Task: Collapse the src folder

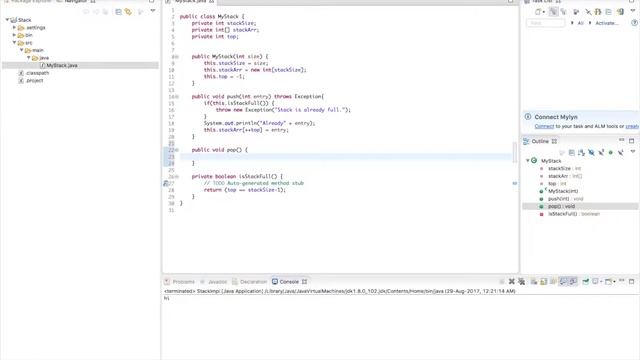Action: coord(14,42)
